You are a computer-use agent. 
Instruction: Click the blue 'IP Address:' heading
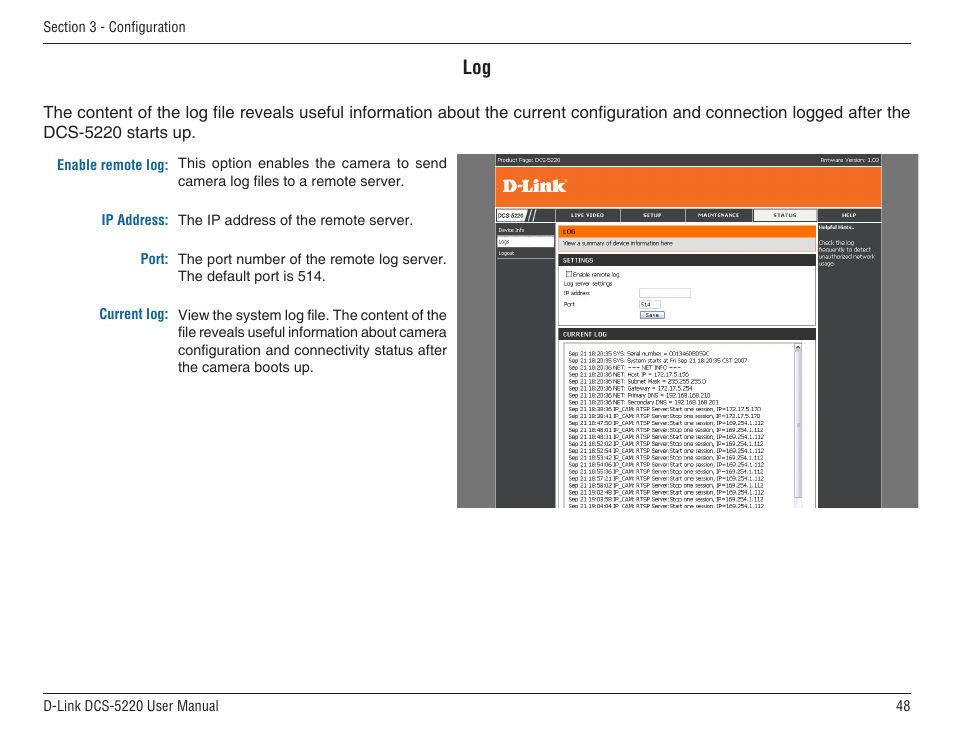coord(134,220)
